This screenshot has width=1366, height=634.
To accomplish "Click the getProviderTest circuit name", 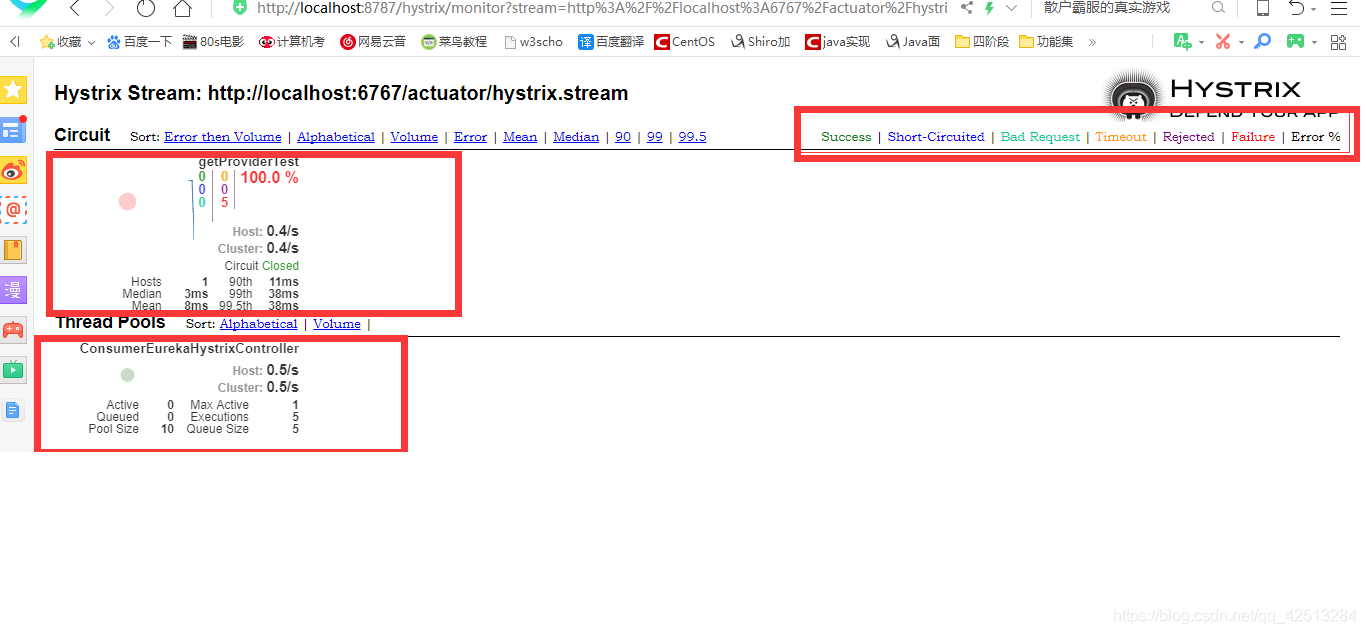I will pyautogui.click(x=249, y=162).
